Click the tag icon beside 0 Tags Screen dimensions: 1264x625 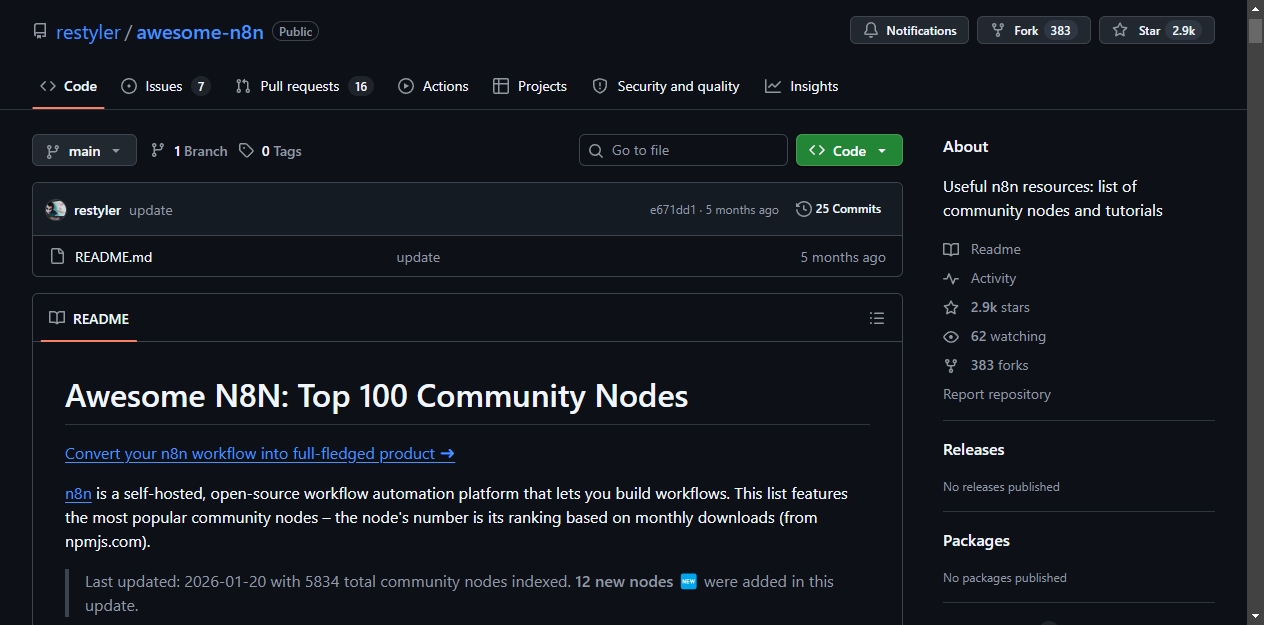click(246, 151)
